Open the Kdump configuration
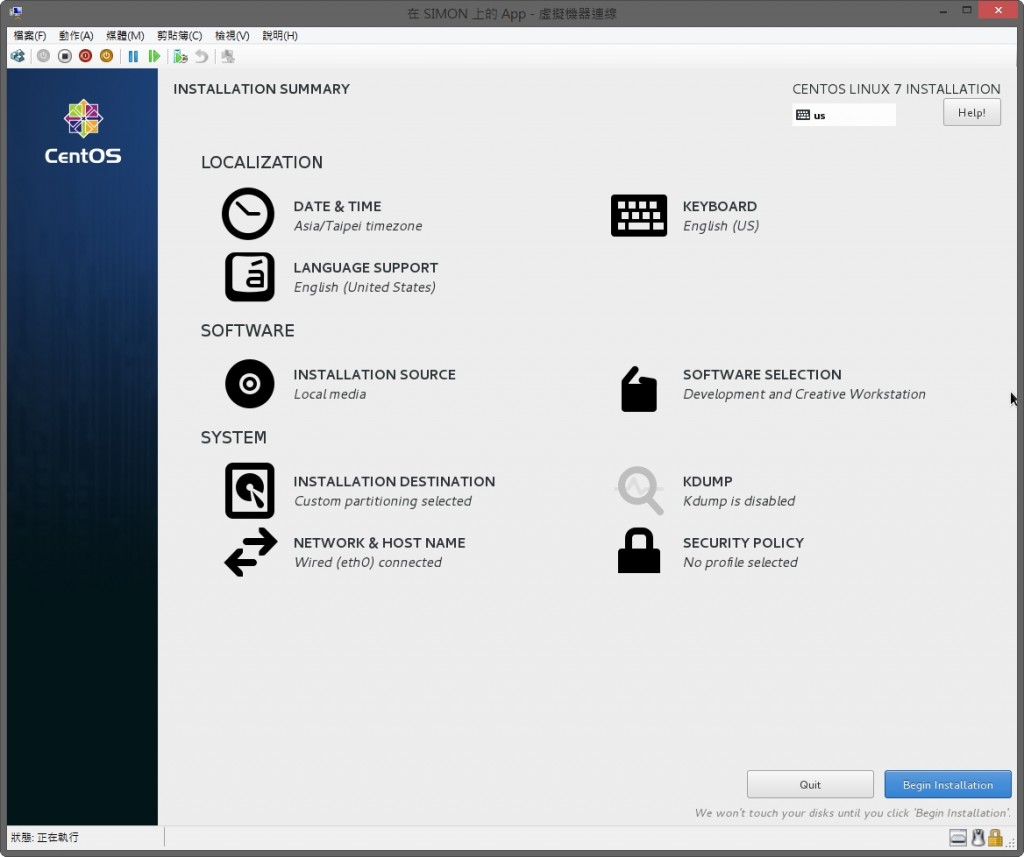 pyautogui.click(x=706, y=491)
